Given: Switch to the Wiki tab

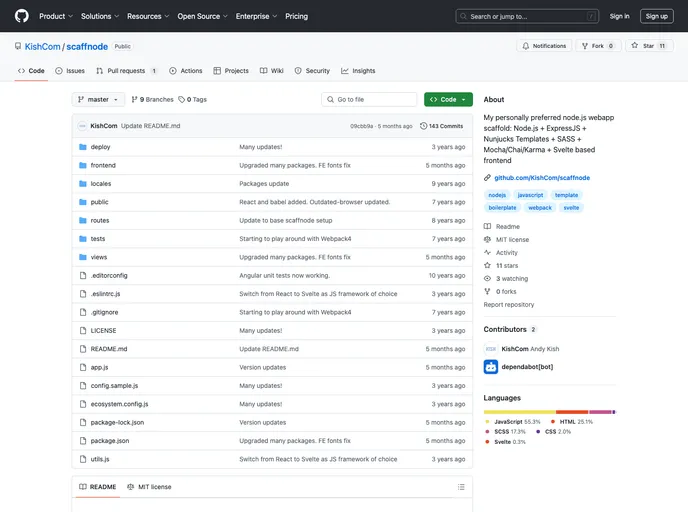Looking at the screenshot, I should [x=272, y=71].
